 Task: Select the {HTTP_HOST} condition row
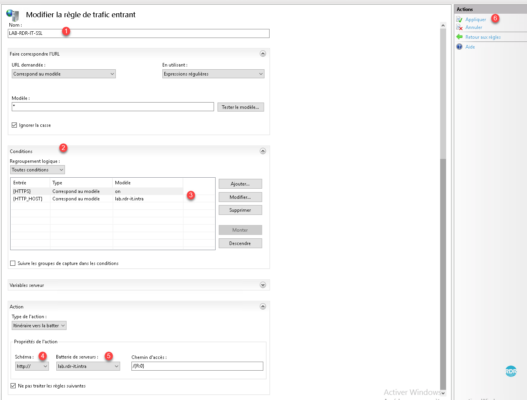click(97, 199)
